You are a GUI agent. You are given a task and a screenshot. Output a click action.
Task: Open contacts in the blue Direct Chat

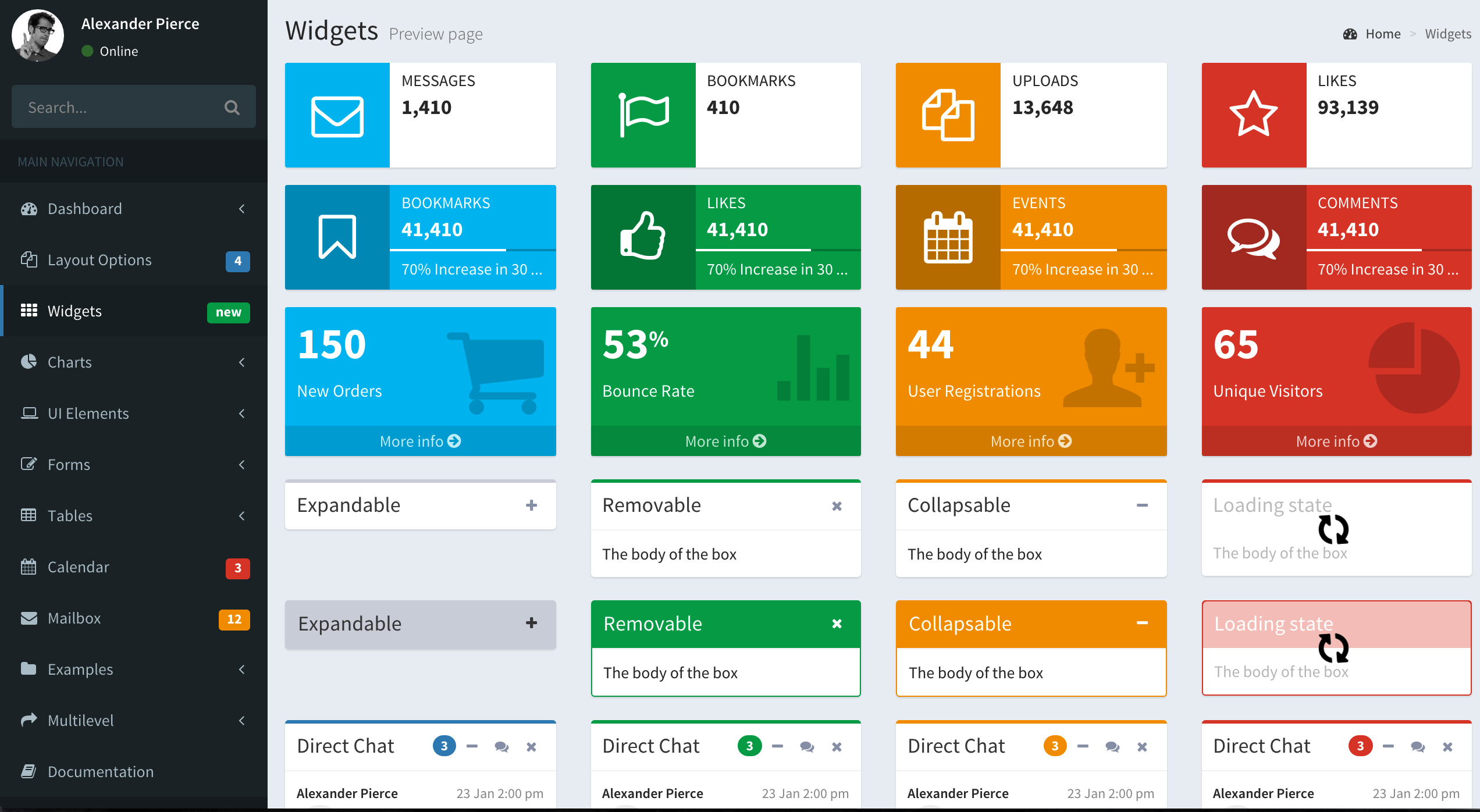[x=501, y=747]
